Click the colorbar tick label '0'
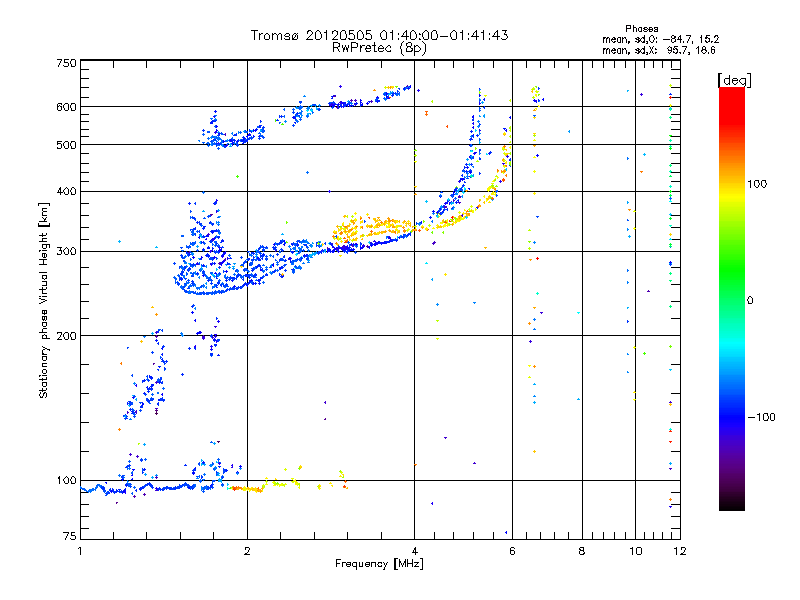800x600 pixels. coord(750,301)
